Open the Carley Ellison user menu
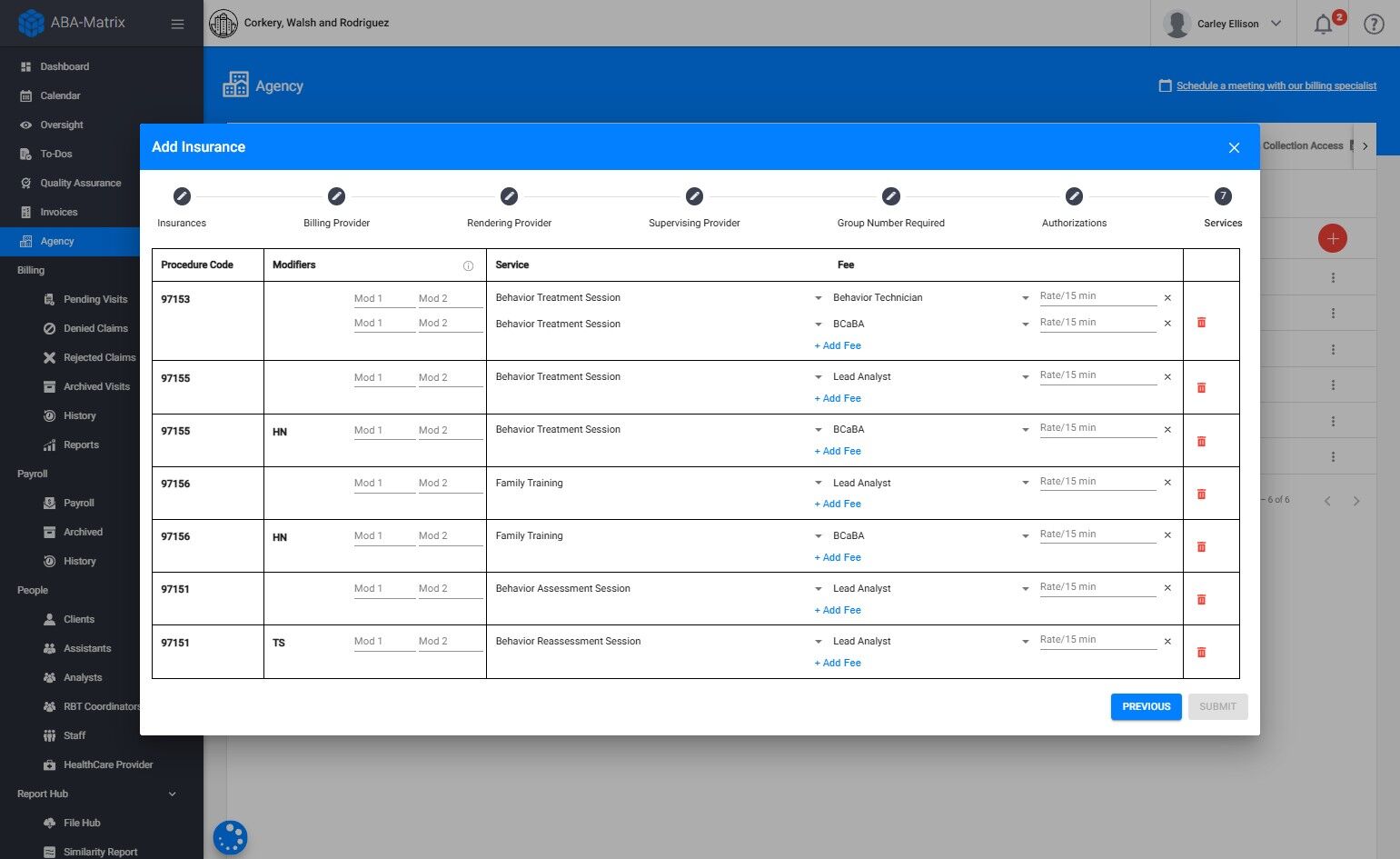Image resolution: width=1400 pixels, height=859 pixels. [1225, 24]
